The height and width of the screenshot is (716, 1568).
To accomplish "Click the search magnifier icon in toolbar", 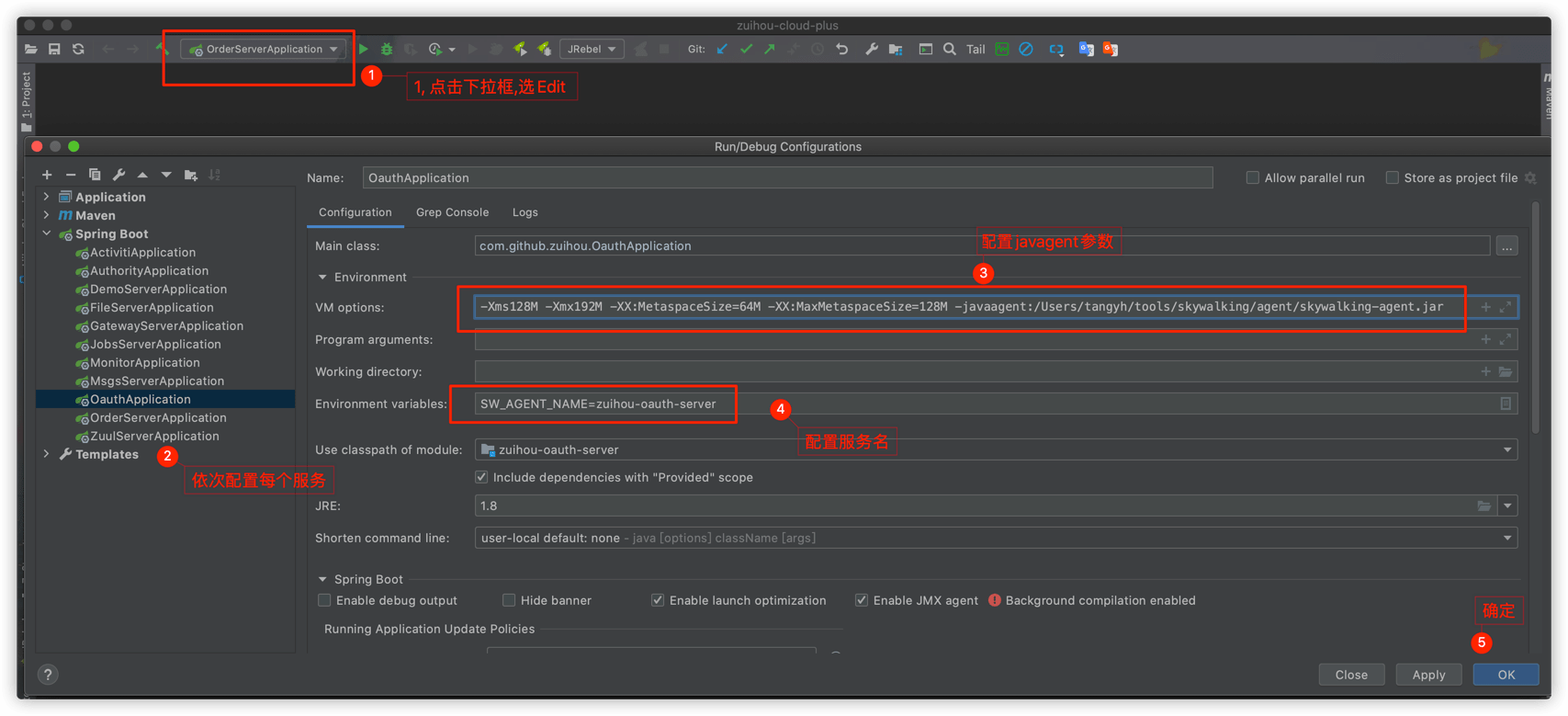I will 950,49.
